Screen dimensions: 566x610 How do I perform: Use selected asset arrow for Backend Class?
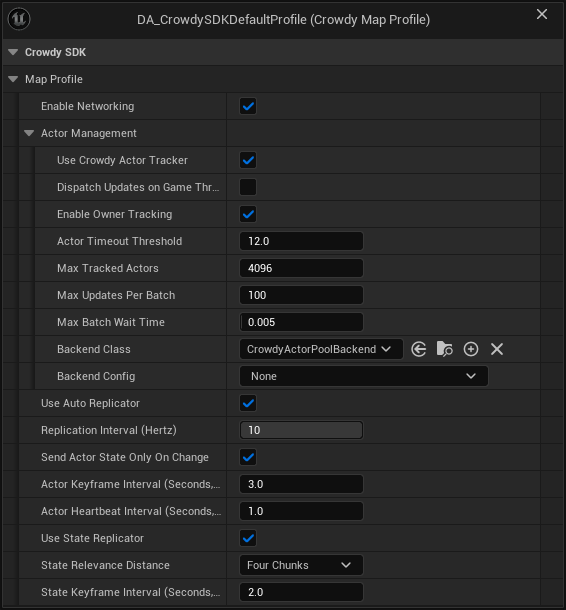pyautogui.click(x=419, y=349)
